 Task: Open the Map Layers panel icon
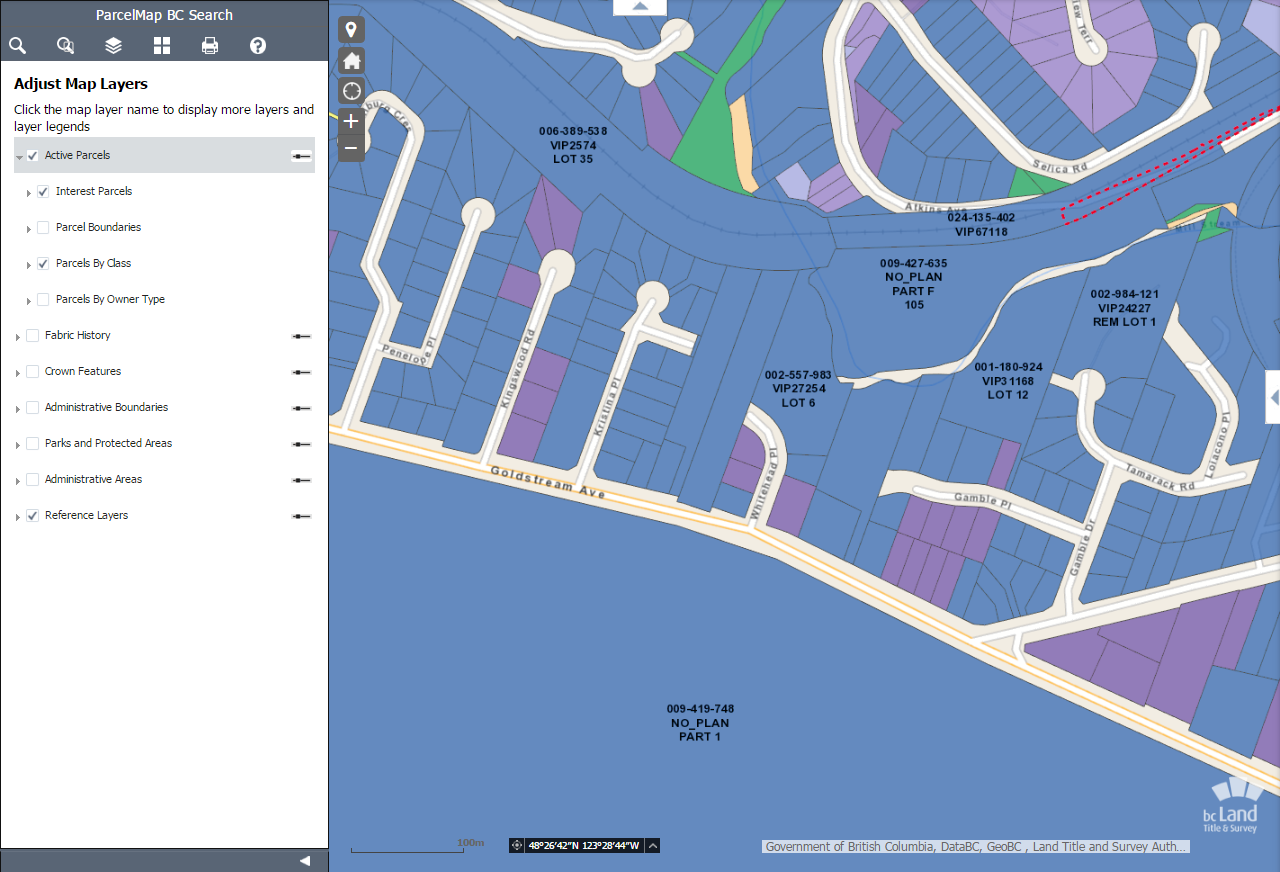pyautogui.click(x=112, y=45)
